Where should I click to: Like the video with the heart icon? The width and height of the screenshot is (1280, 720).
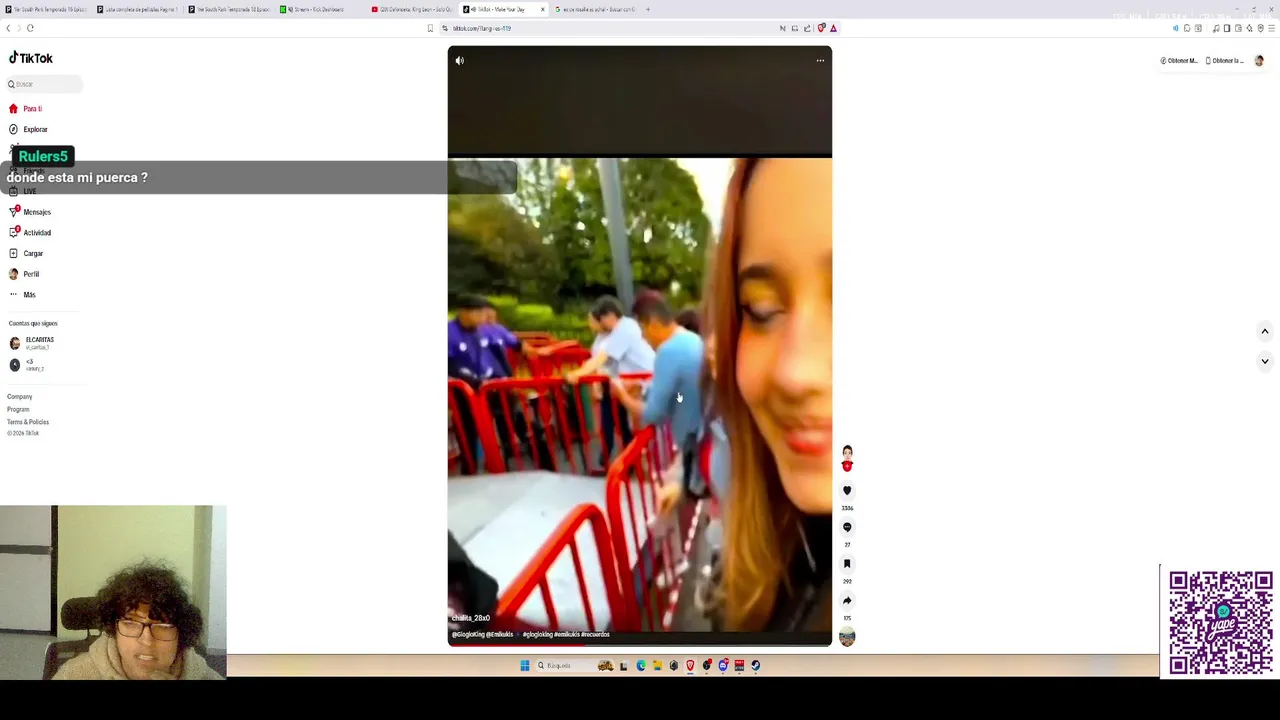847,491
